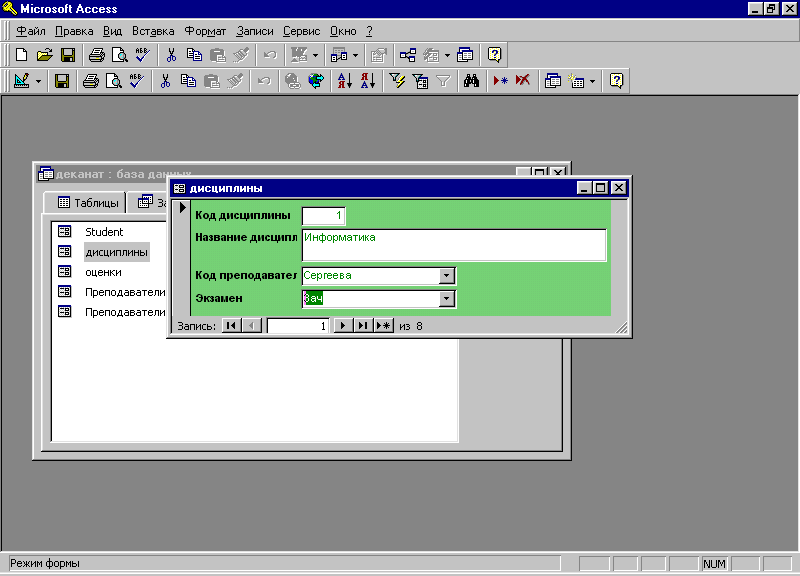Click the record number box showing 1
Viewport: 800px width, 576px height.
[298, 325]
